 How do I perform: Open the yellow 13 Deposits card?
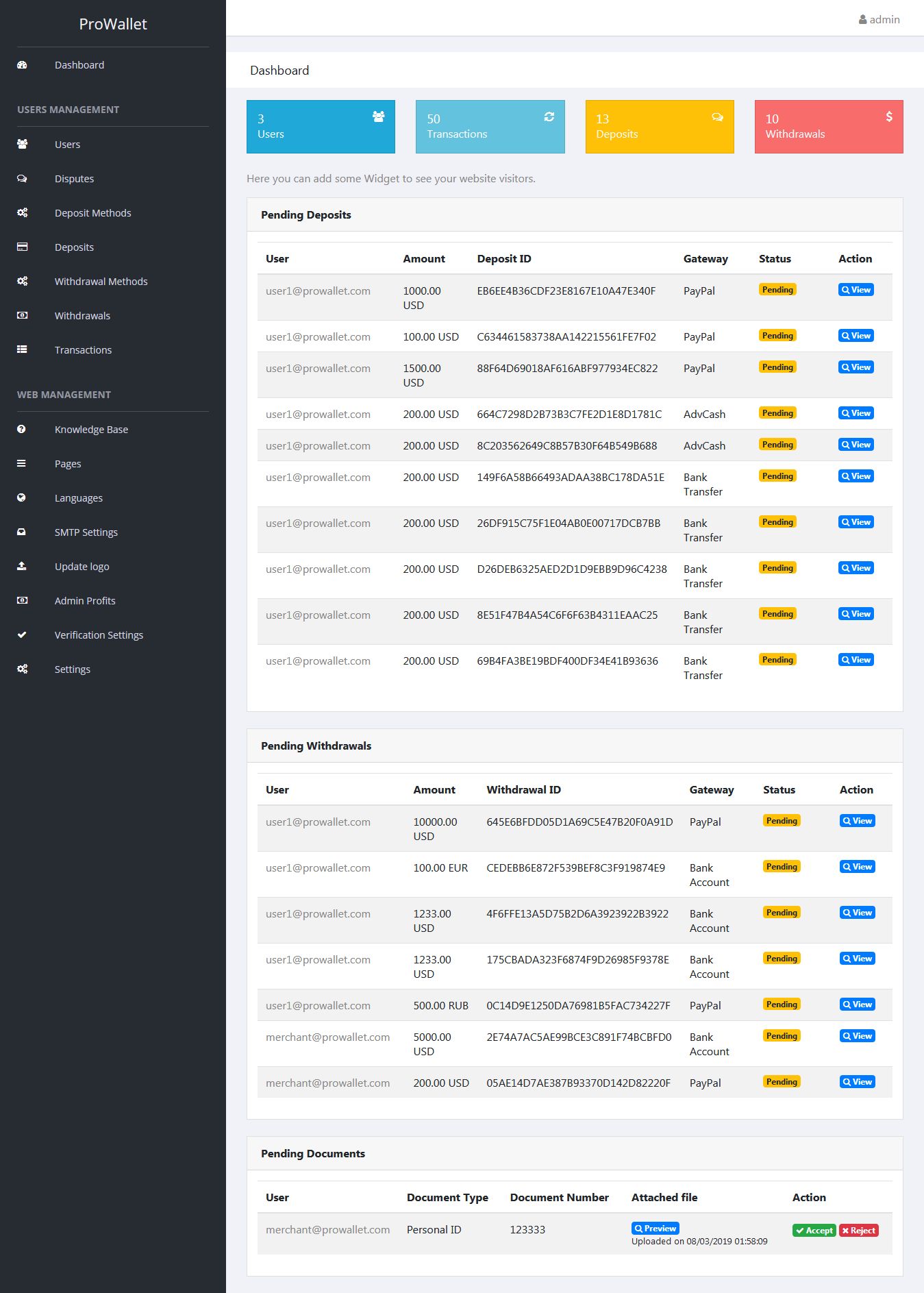(x=660, y=127)
